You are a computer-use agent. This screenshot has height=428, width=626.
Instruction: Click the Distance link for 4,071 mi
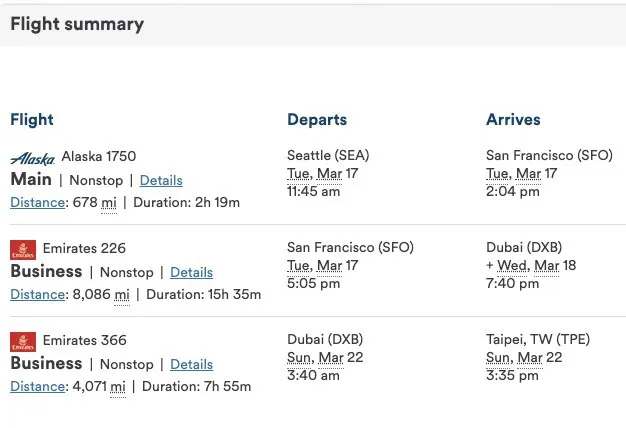[35, 386]
